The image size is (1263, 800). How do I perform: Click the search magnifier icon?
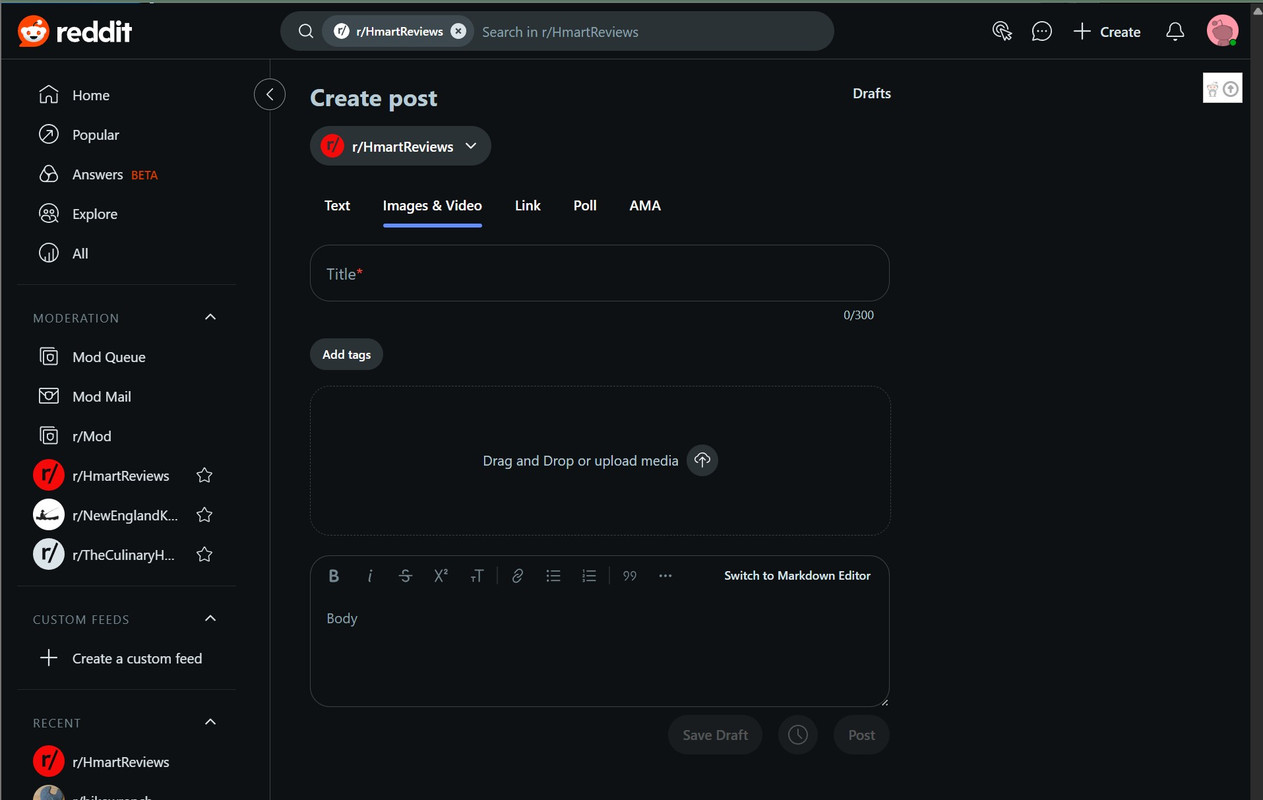pos(306,31)
